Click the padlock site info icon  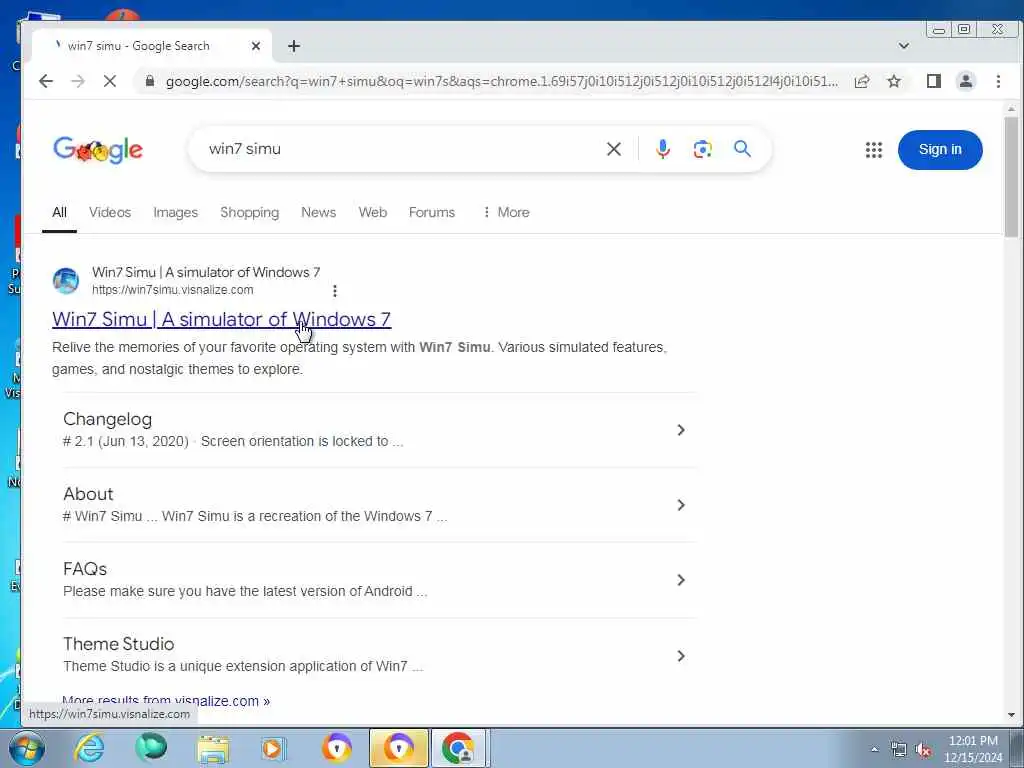[x=150, y=81]
